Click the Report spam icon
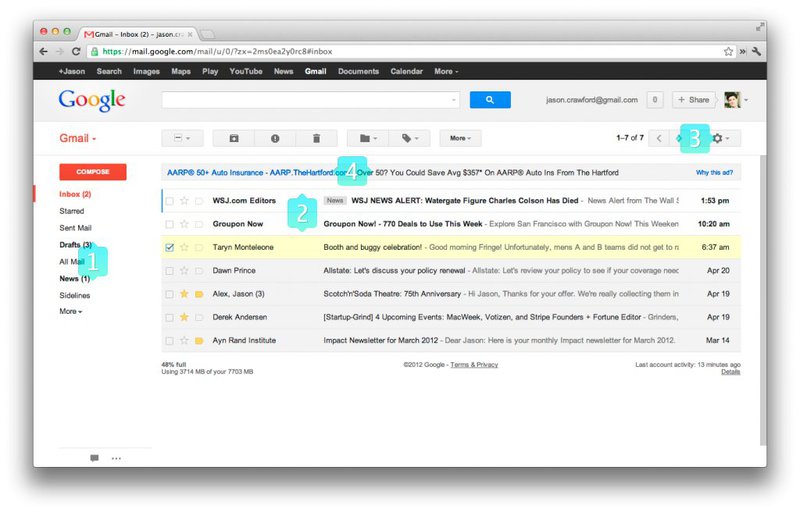Viewport: 800px width, 513px height. pyautogui.click(x=275, y=138)
